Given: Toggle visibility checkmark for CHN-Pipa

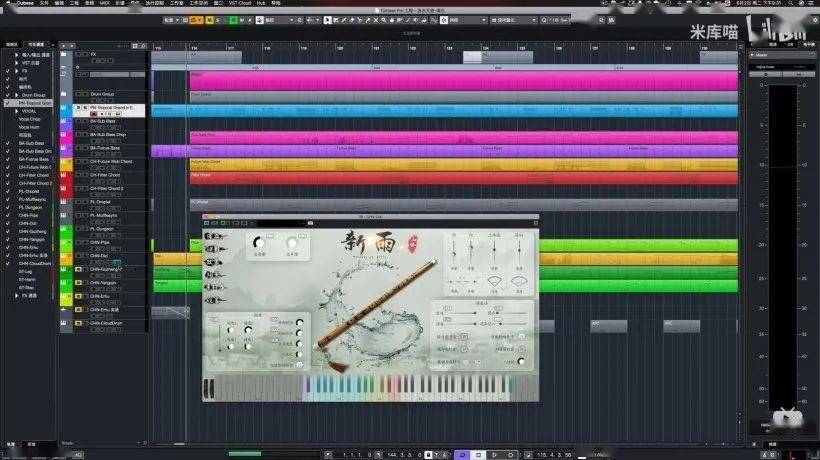Looking at the screenshot, I should [7, 215].
